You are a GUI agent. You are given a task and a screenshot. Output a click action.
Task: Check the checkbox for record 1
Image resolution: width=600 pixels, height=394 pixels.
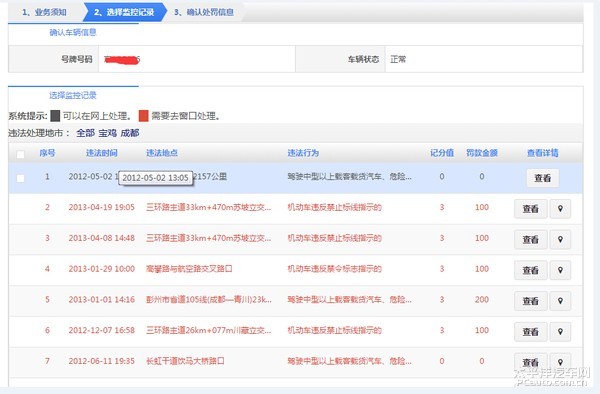(20, 178)
